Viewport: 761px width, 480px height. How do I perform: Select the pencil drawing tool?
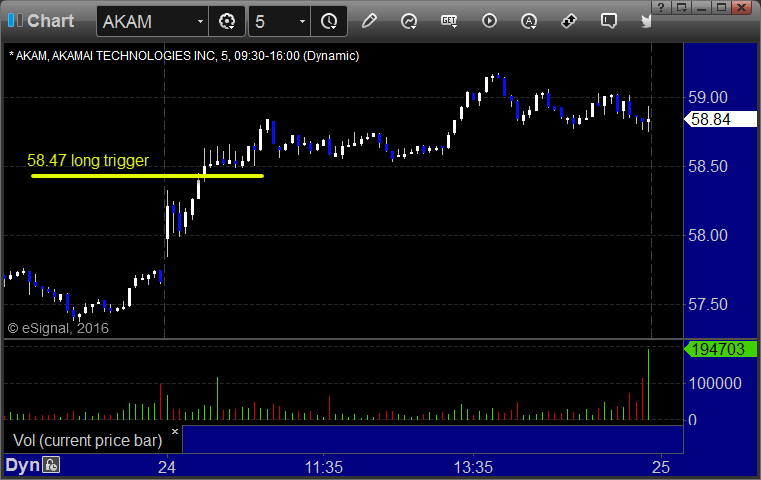pyautogui.click(x=369, y=21)
